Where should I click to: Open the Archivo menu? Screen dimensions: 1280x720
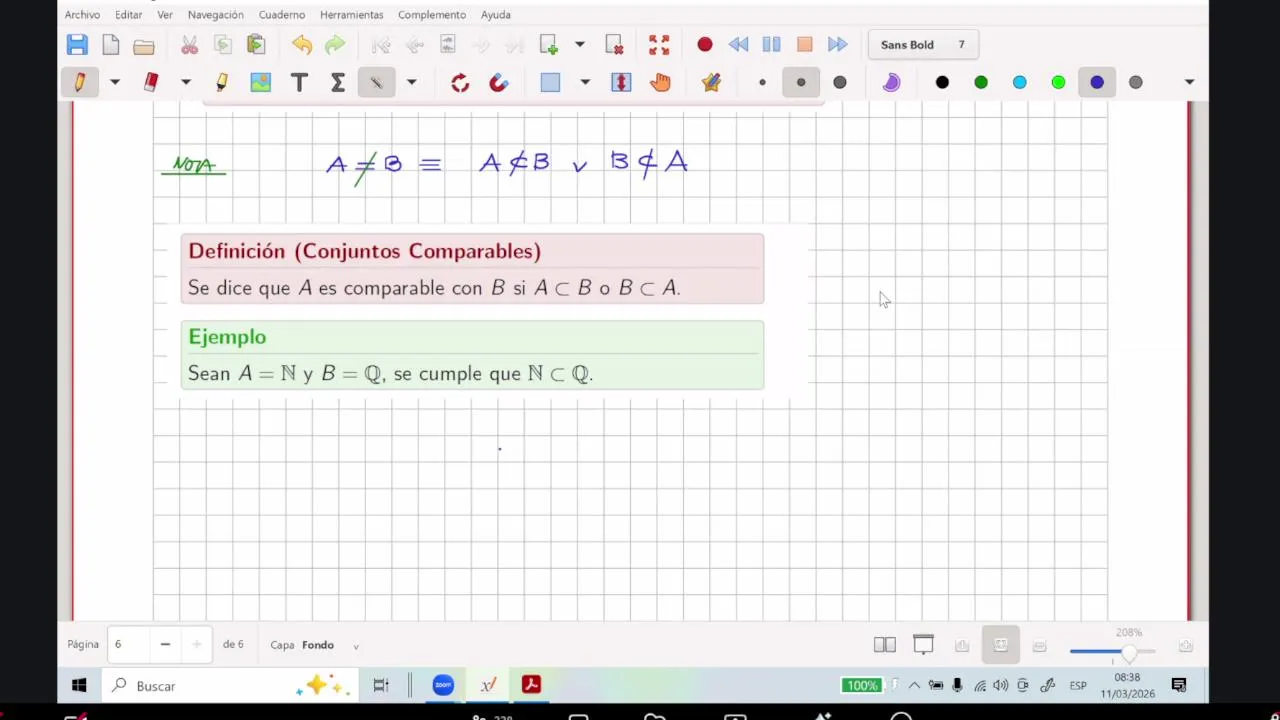pyautogui.click(x=82, y=15)
